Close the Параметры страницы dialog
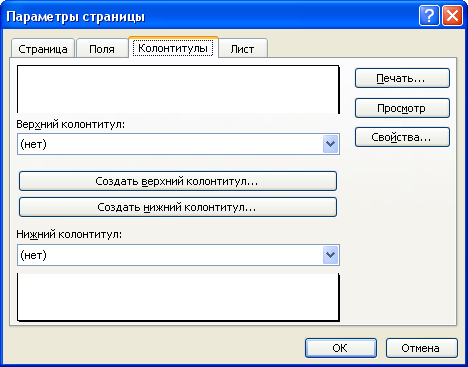 click(452, 16)
